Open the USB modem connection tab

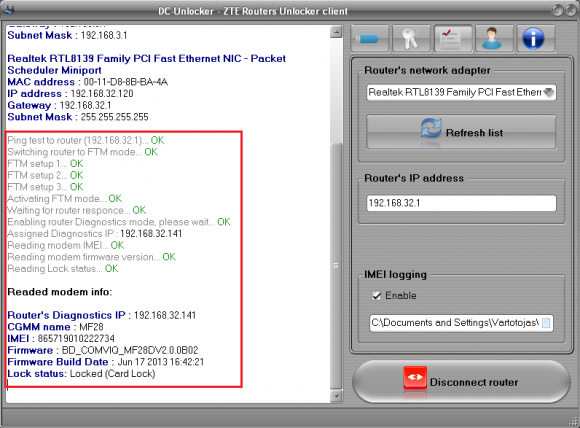coord(370,38)
